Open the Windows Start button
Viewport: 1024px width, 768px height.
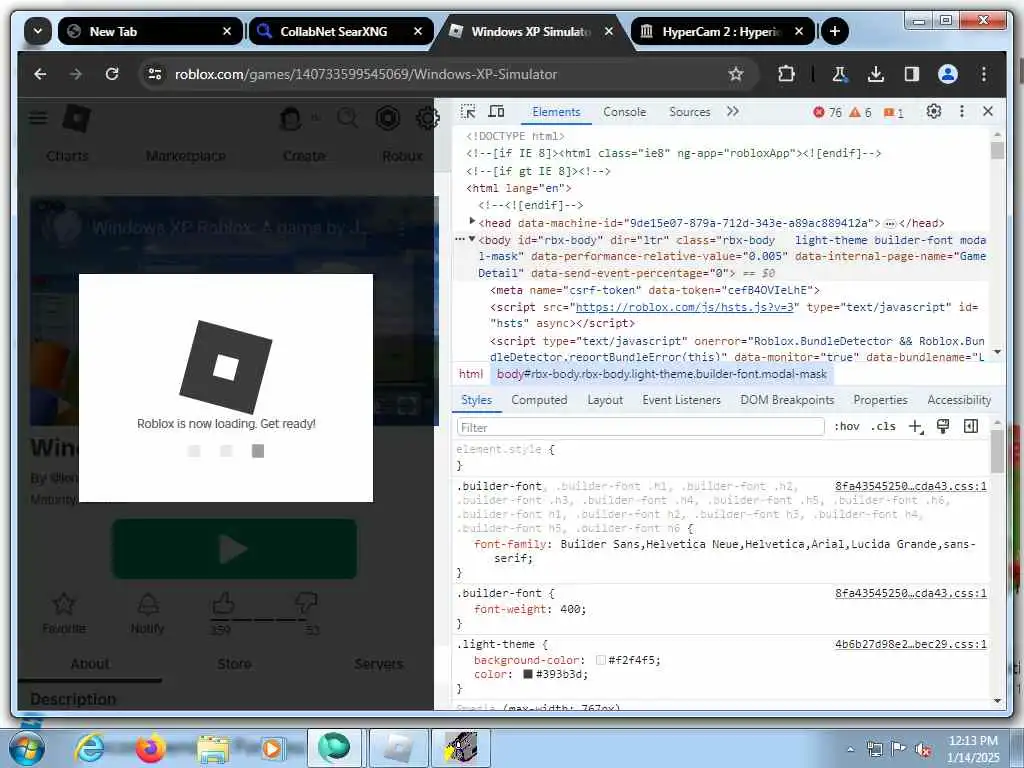[26, 748]
